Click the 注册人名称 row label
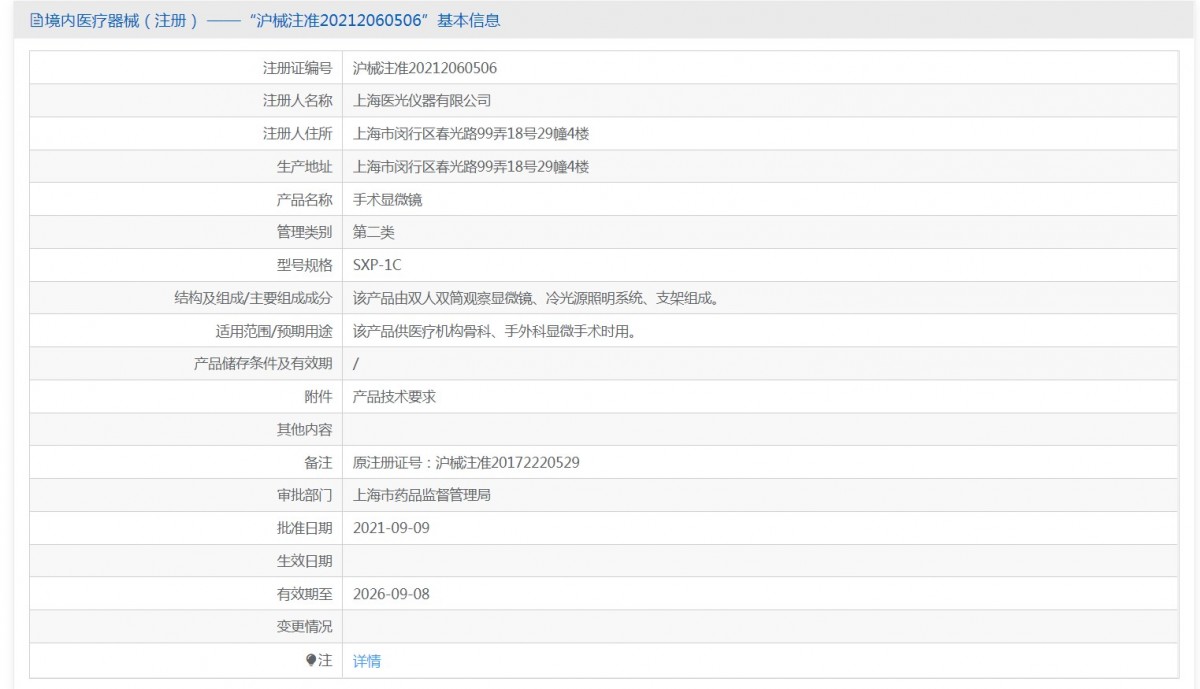 pos(297,101)
